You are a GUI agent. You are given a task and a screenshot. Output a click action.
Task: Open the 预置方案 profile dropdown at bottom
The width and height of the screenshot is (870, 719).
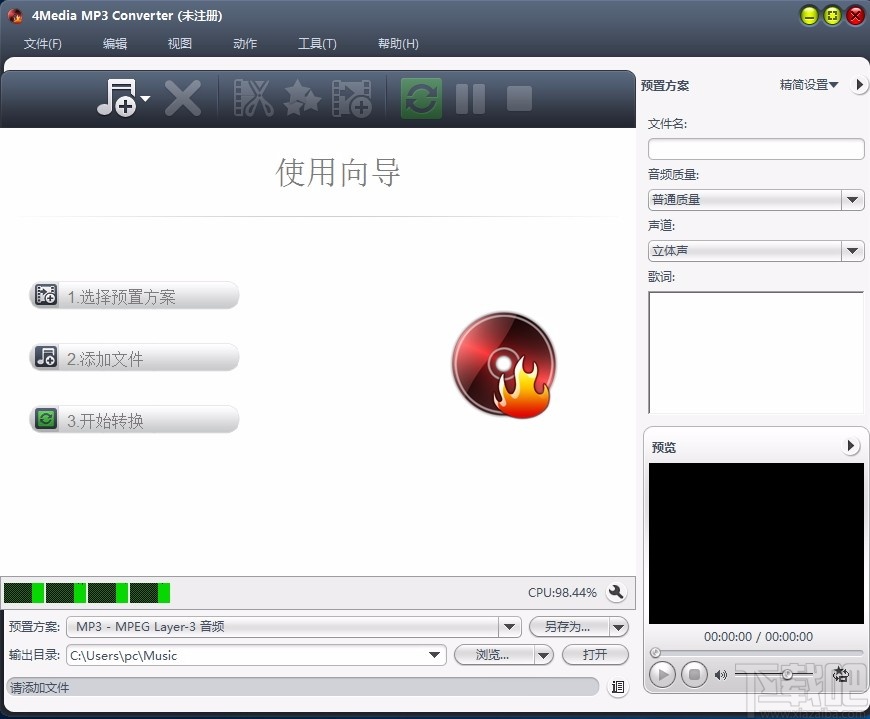point(510,627)
